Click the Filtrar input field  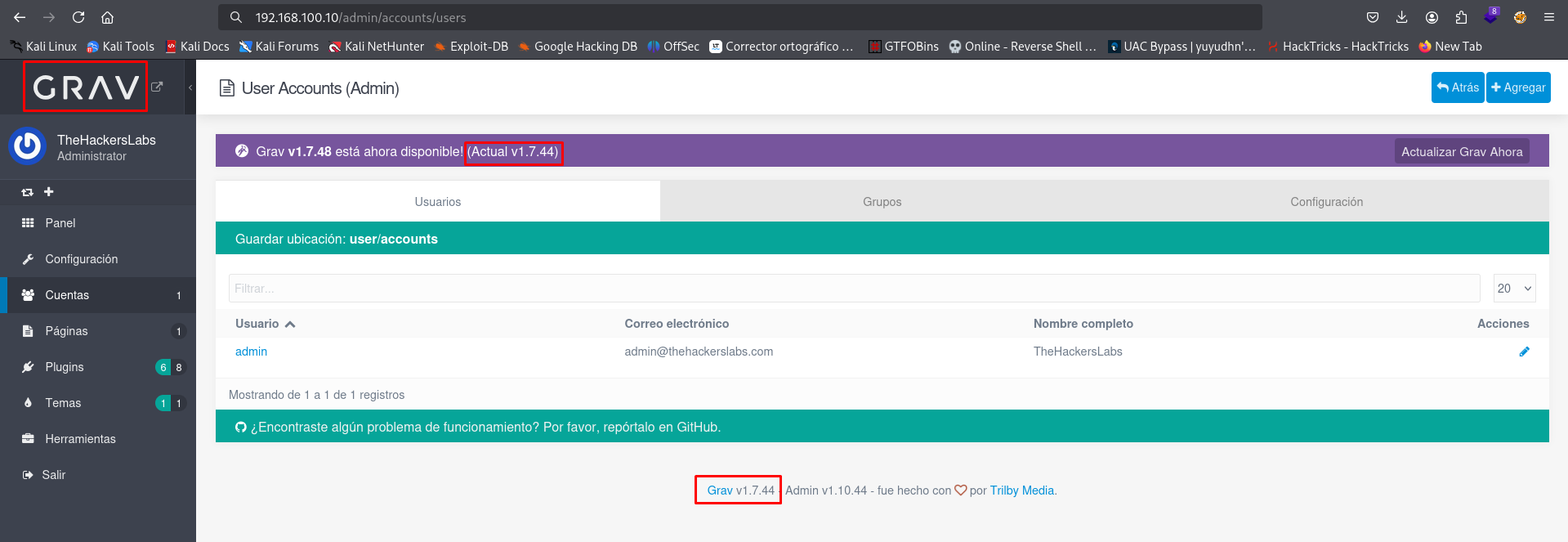[x=855, y=289]
